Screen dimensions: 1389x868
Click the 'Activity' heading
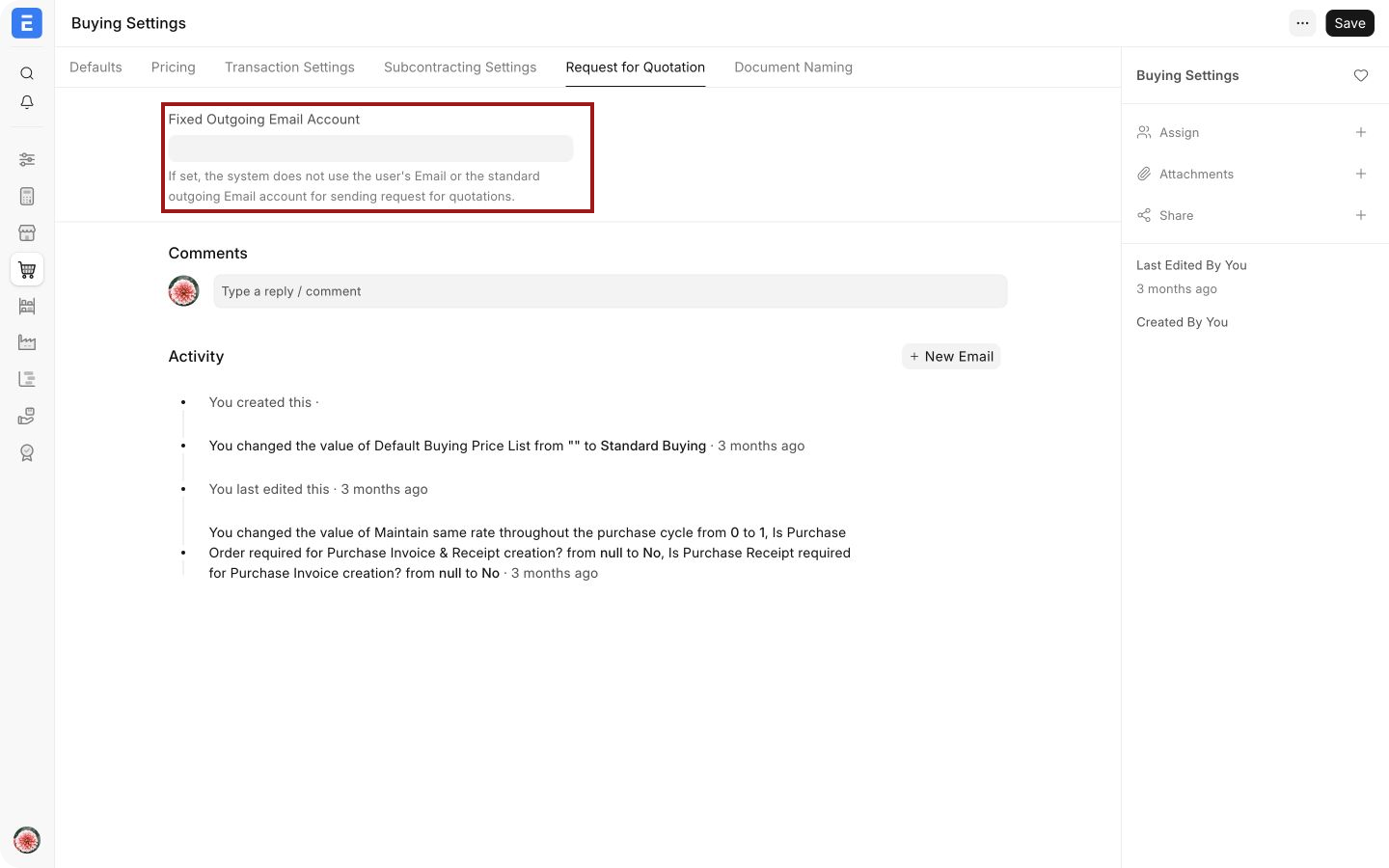[x=196, y=356]
